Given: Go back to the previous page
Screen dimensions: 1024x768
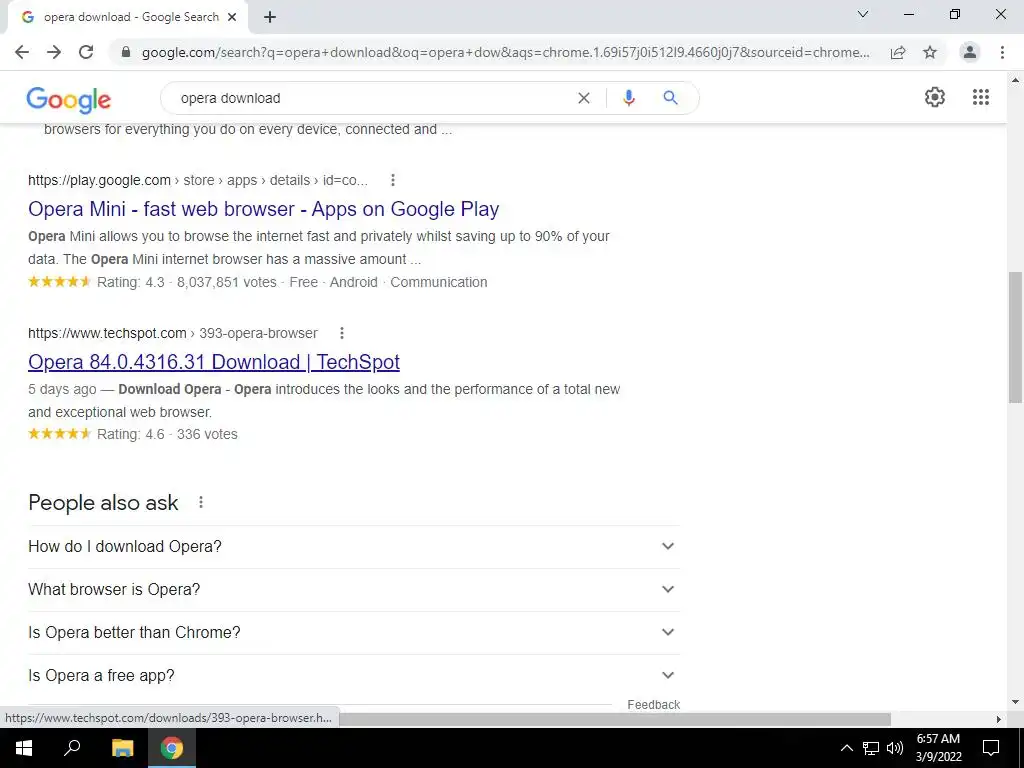Looking at the screenshot, I should pos(22,52).
